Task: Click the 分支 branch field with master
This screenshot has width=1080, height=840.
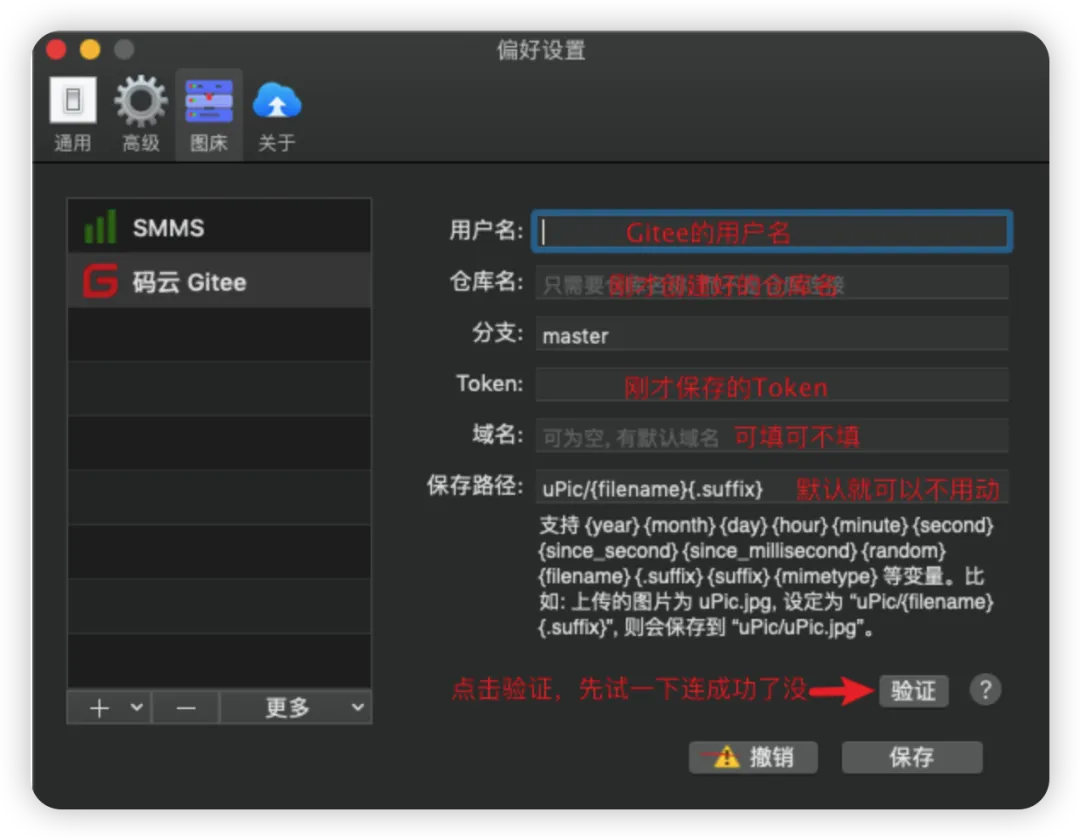Action: point(772,335)
